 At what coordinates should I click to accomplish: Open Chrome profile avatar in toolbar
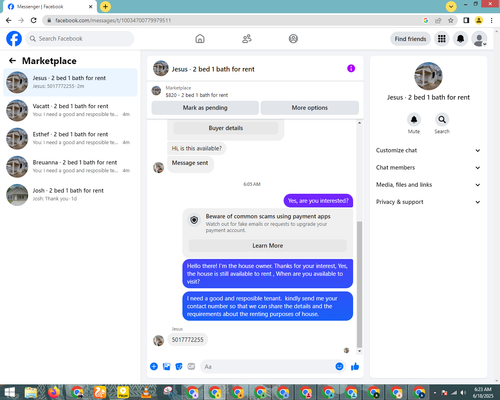pos(479,20)
